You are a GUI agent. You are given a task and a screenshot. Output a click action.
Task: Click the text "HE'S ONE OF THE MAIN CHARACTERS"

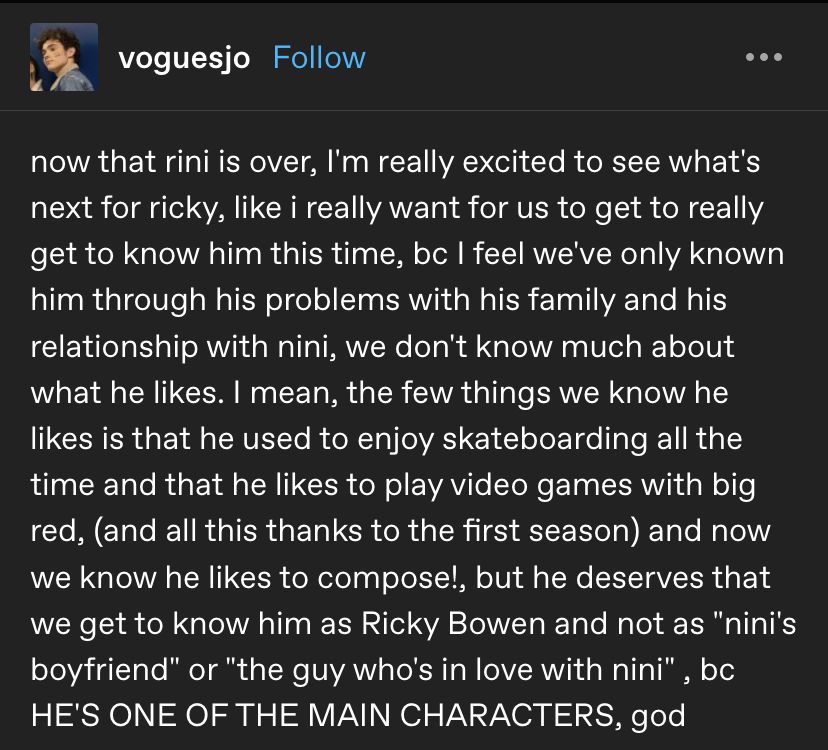323,716
